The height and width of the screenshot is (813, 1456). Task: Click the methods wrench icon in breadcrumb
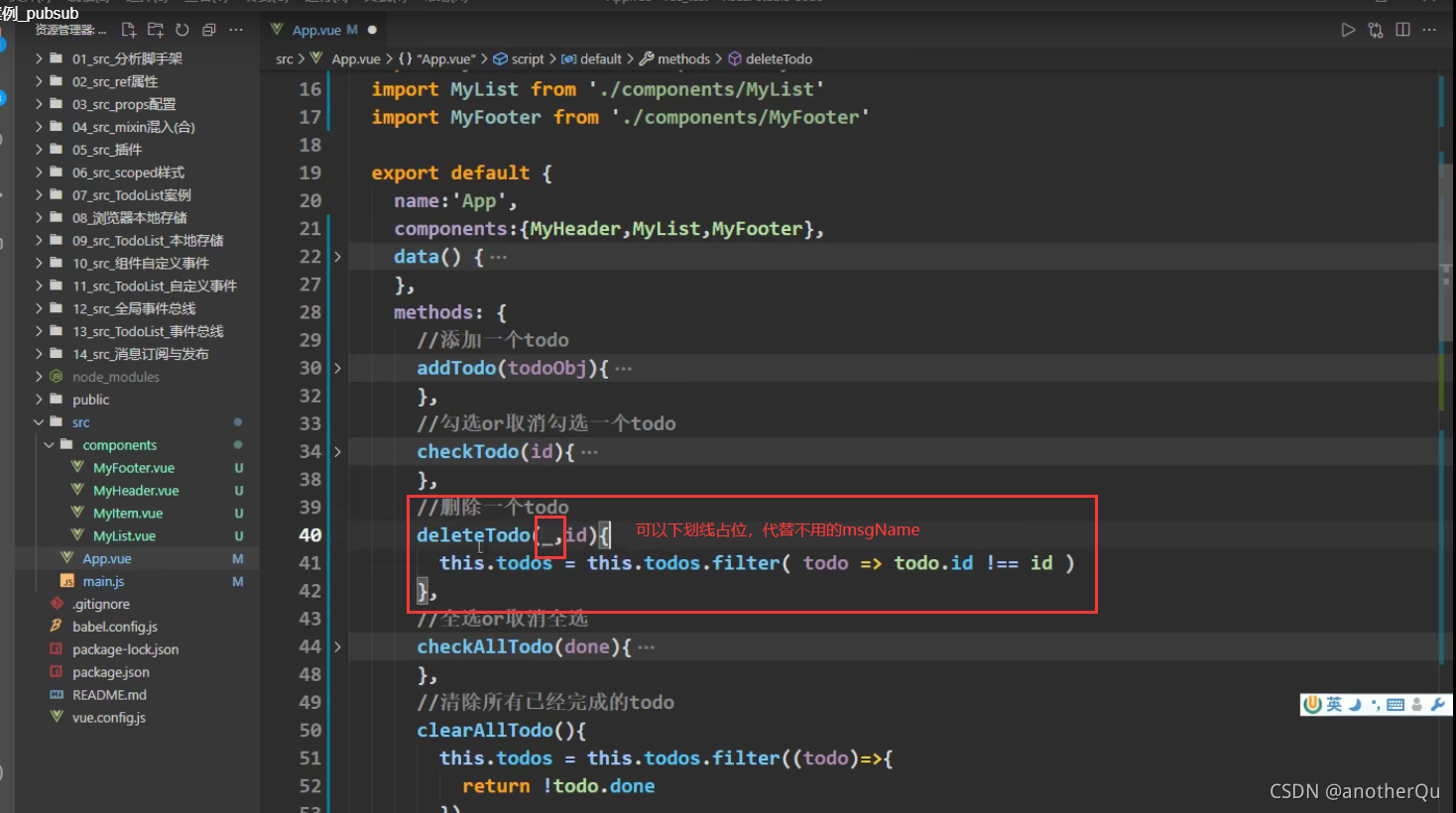click(647, 59)
